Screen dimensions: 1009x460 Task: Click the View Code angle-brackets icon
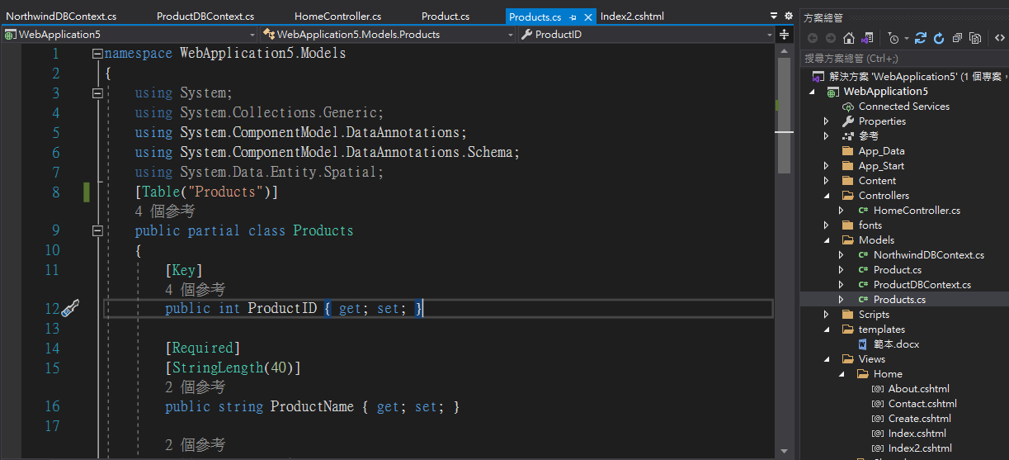[999, 38]
